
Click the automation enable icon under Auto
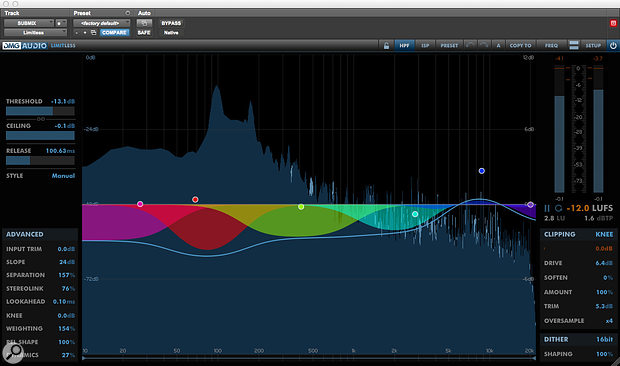point(144,23)
